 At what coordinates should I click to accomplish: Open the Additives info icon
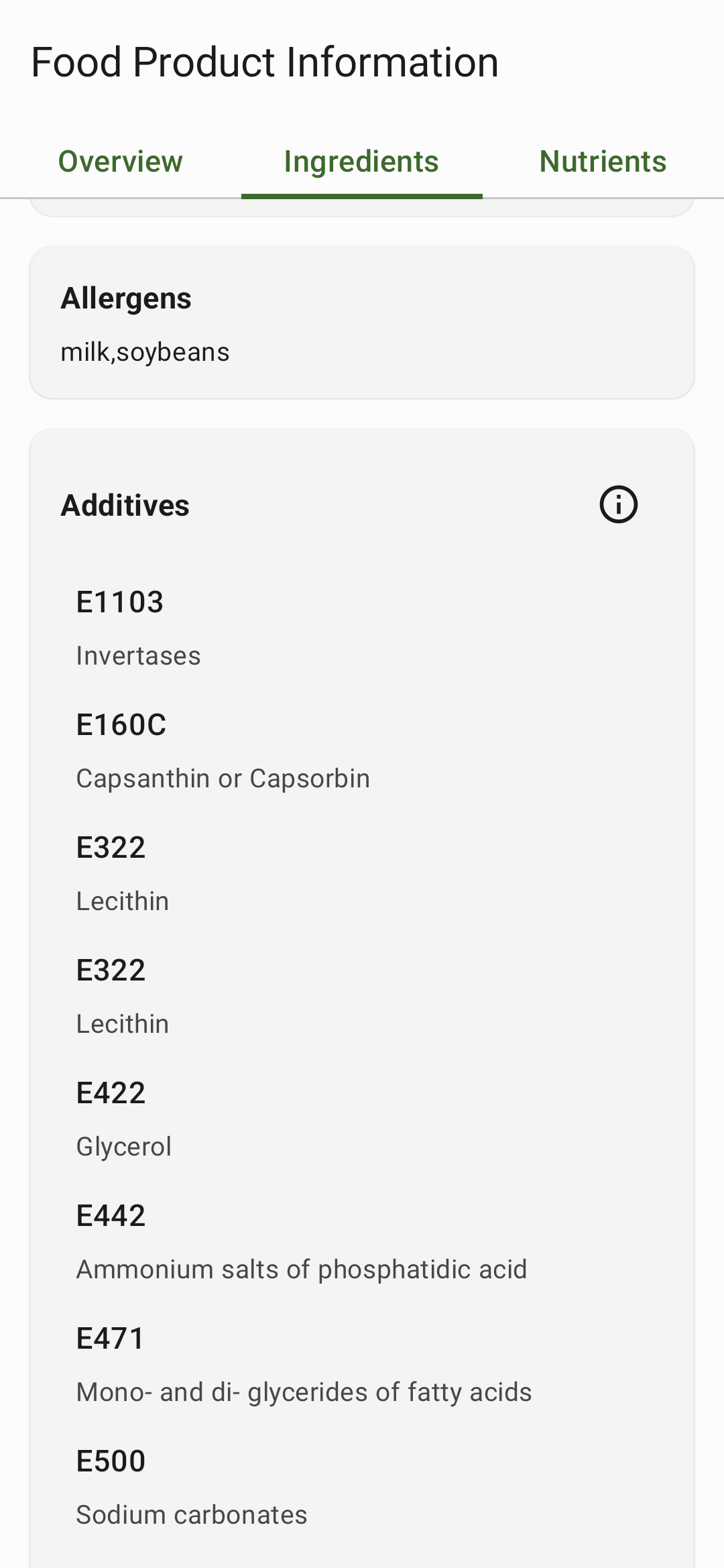[x=618, y=504]
